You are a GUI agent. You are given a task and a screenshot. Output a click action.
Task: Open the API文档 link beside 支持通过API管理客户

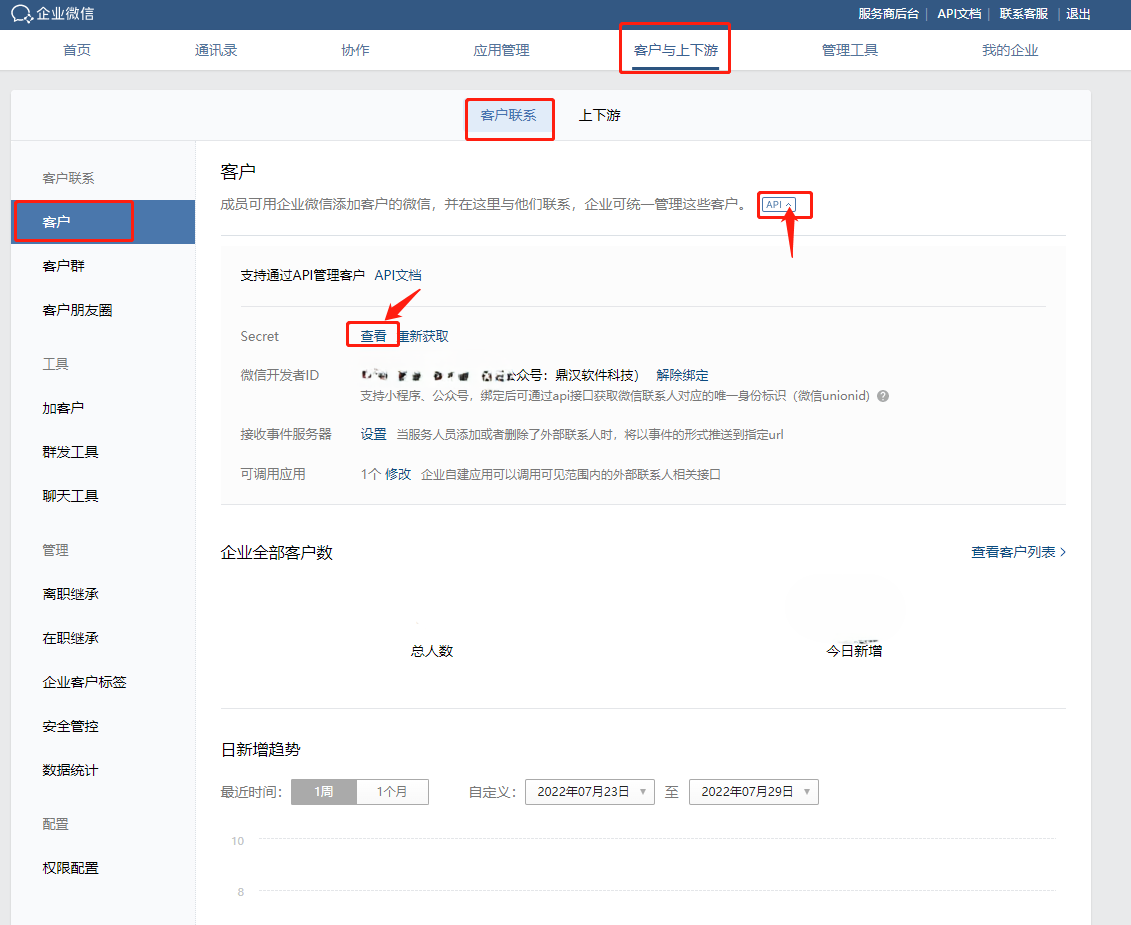click(398, 276)
